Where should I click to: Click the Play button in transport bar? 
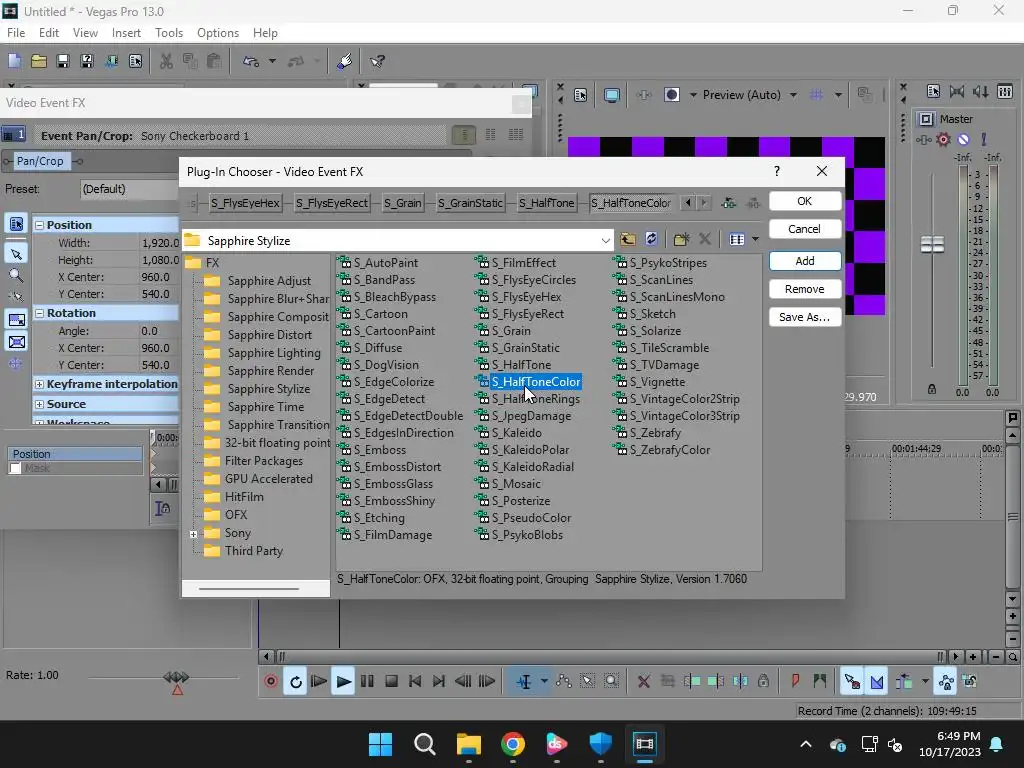point(343,681)
